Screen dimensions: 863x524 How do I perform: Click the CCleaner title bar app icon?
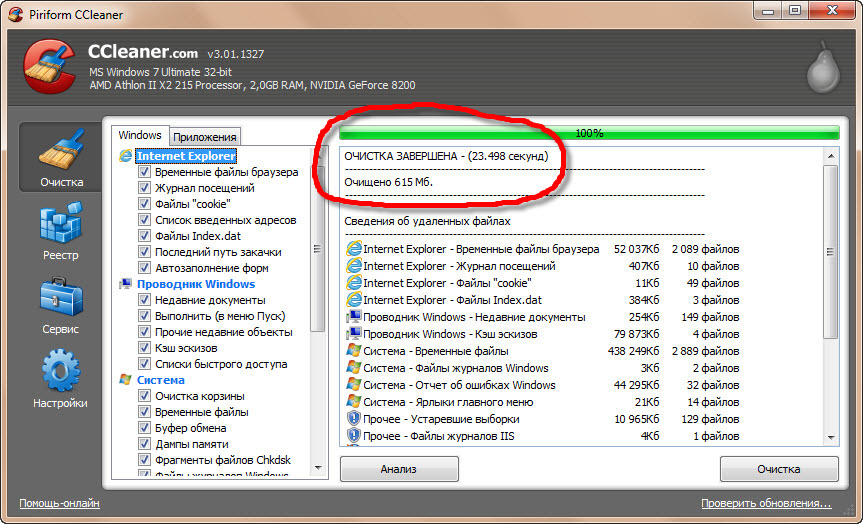[x=16, y=14]
